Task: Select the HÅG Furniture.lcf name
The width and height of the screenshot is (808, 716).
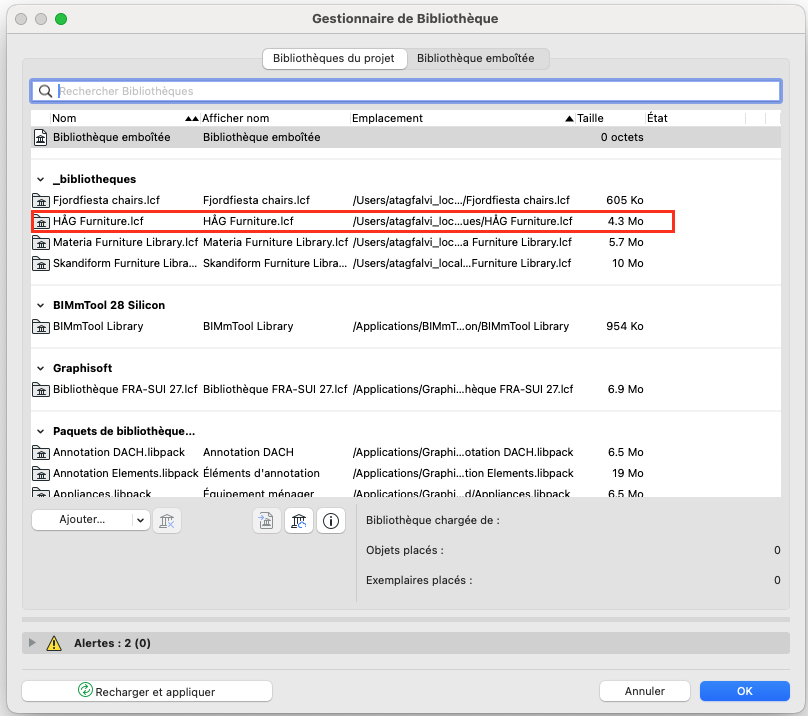Action: coord(98,221)
